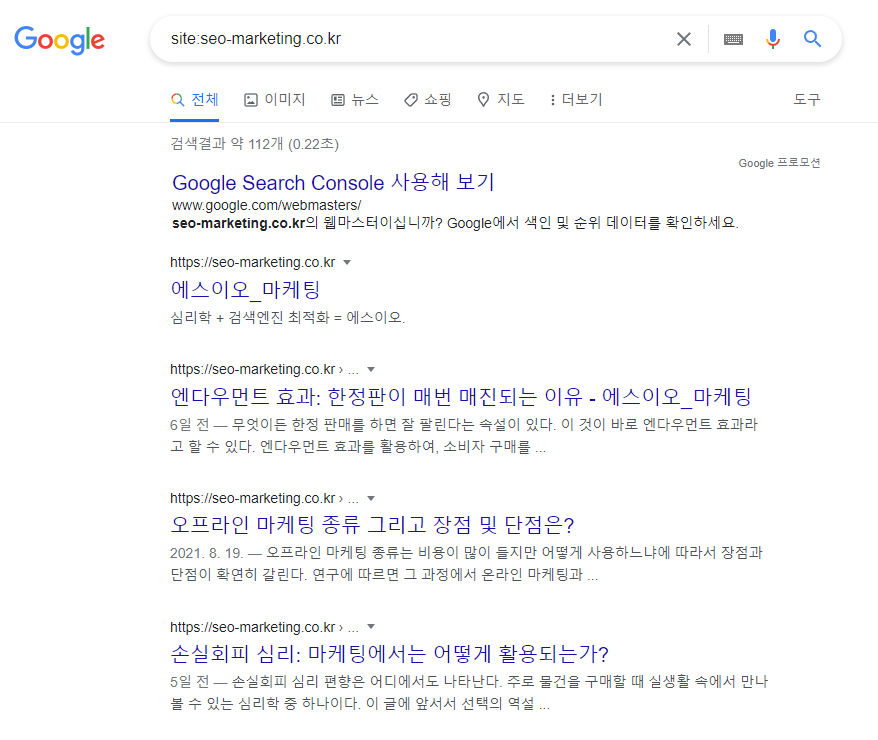Start voice search with the microphone icon
Image resolution: width=878 pixels, height=740 pixels.
point(773,39)
